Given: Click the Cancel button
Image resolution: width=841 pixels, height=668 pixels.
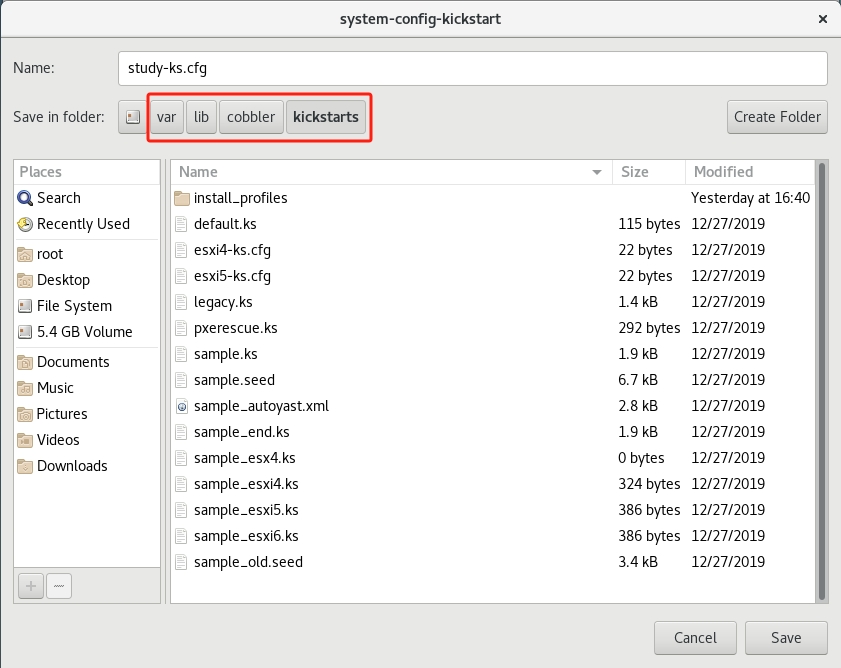Looking at the screenshot, I should tap(695, 638).
